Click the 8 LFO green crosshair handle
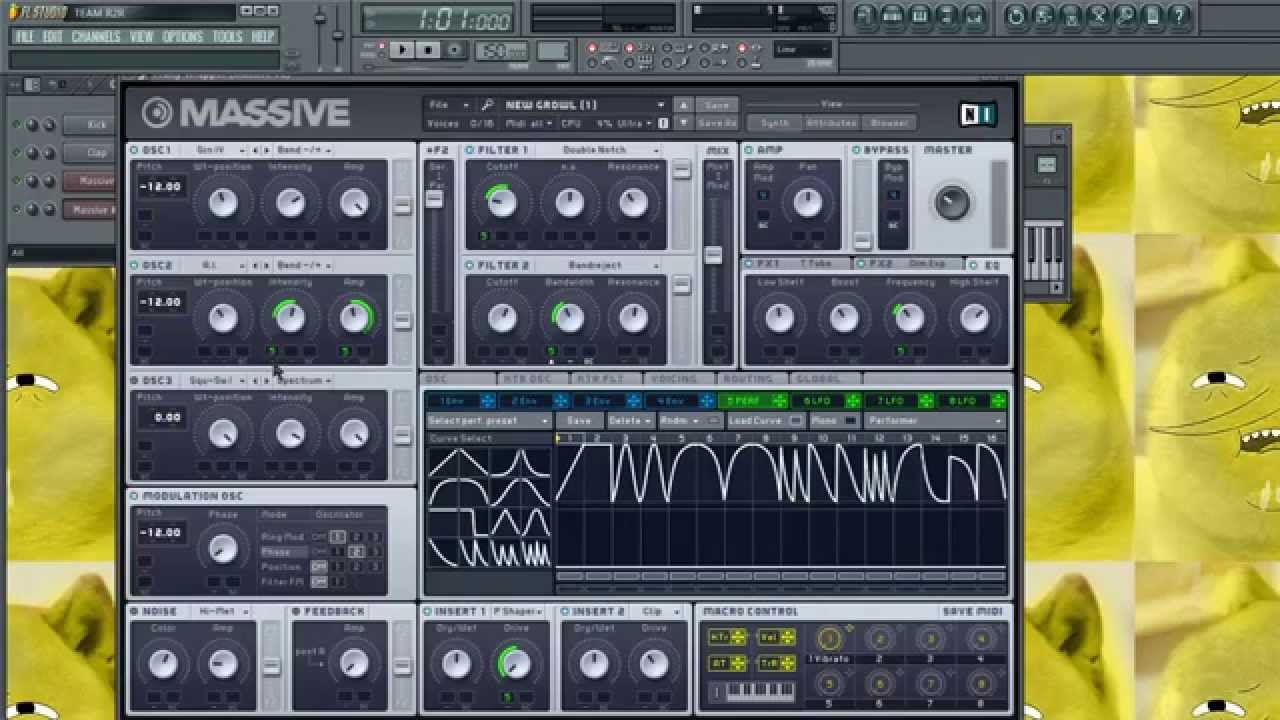The image size is (1280, 720). click(x=998, y=401)
